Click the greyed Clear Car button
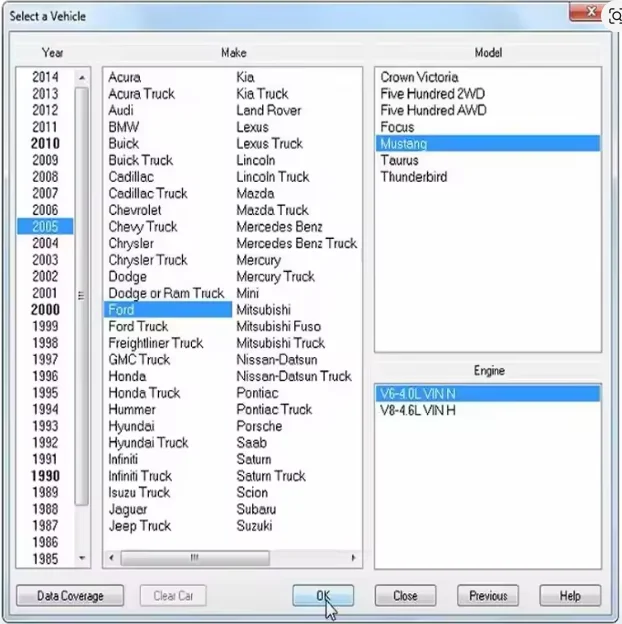The width and height of the screenshot is (622, 624). coord(173,595)
